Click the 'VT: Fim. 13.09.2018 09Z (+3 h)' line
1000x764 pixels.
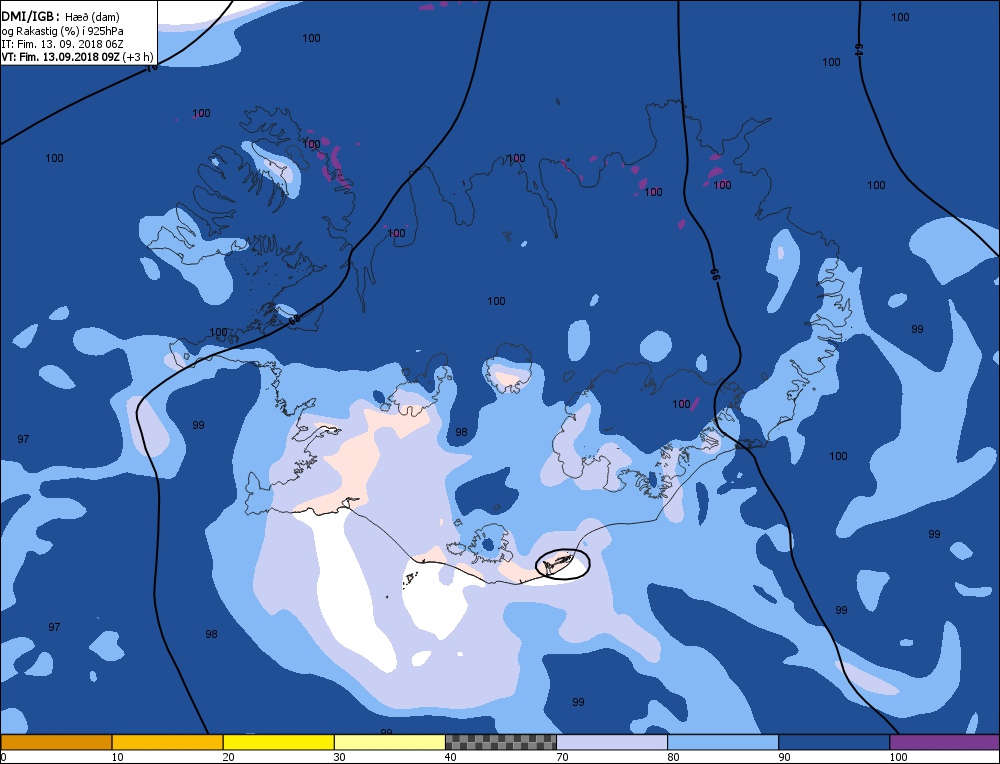pos(77,57)
